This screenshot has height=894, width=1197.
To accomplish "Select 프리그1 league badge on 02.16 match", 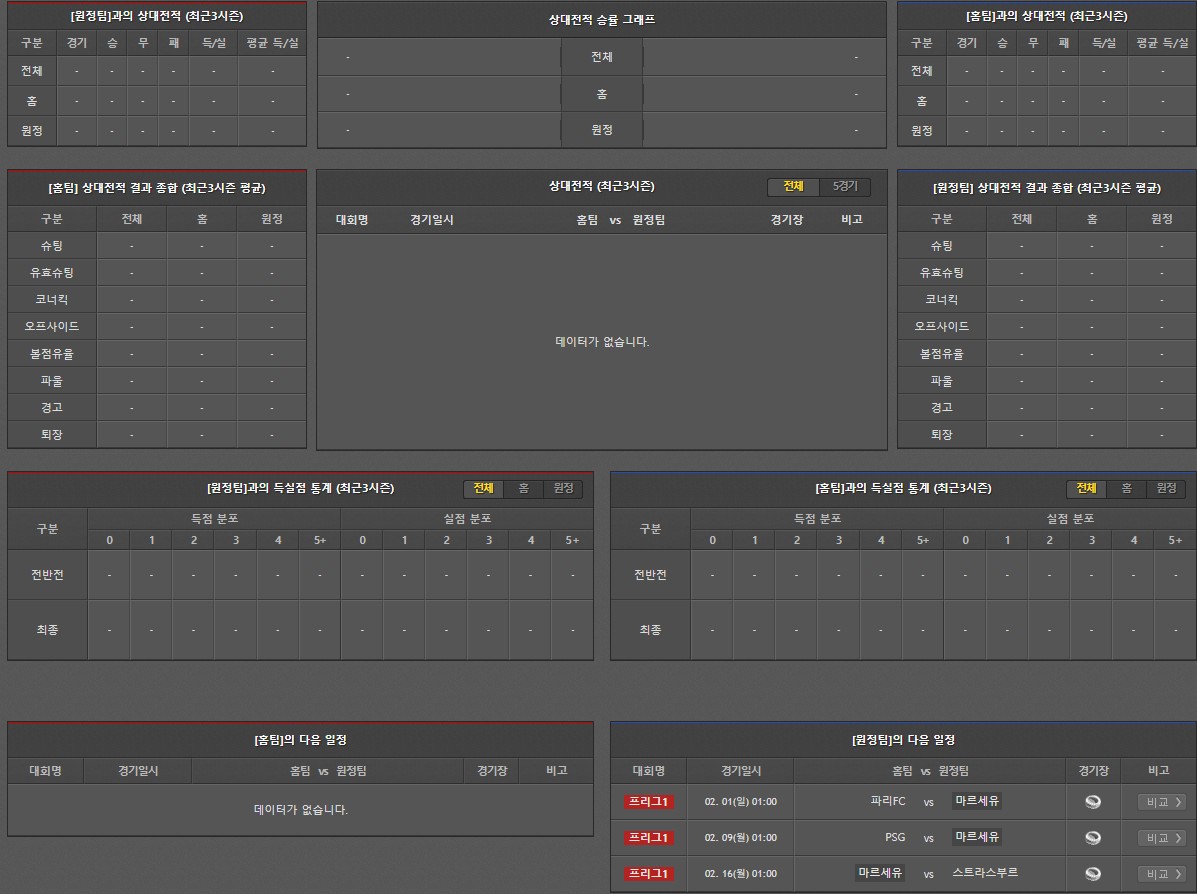I will (x=649, y=874).
